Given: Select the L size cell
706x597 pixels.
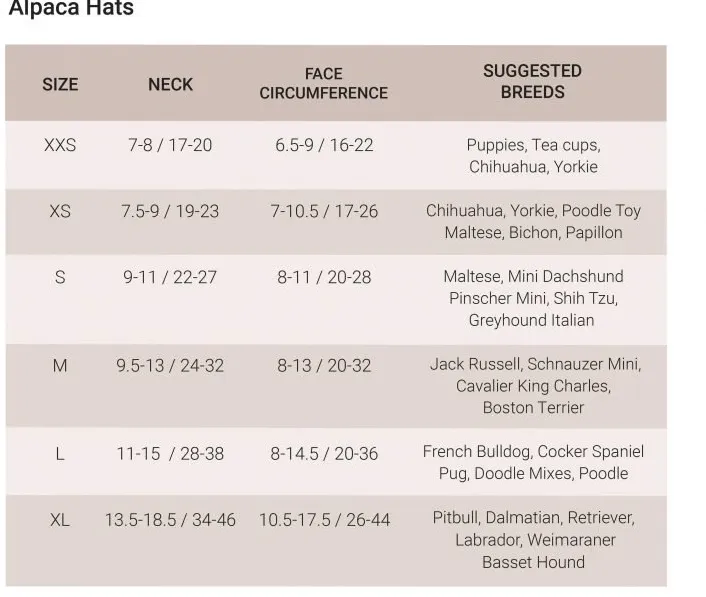Looking at the screenshot, I should 60,454.
